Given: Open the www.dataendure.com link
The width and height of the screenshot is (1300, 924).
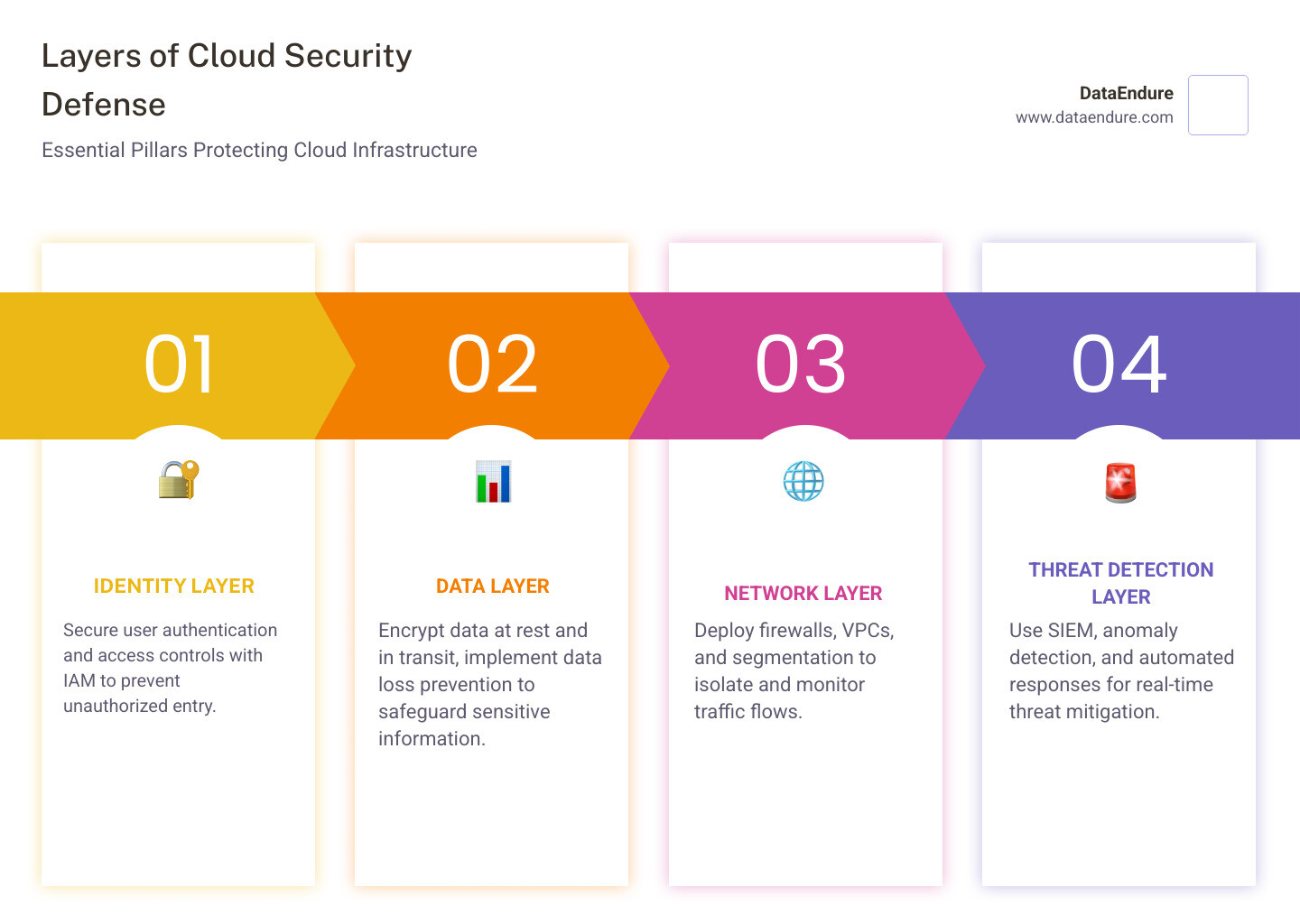Looking at the screenshot, I should [1094, 117].
